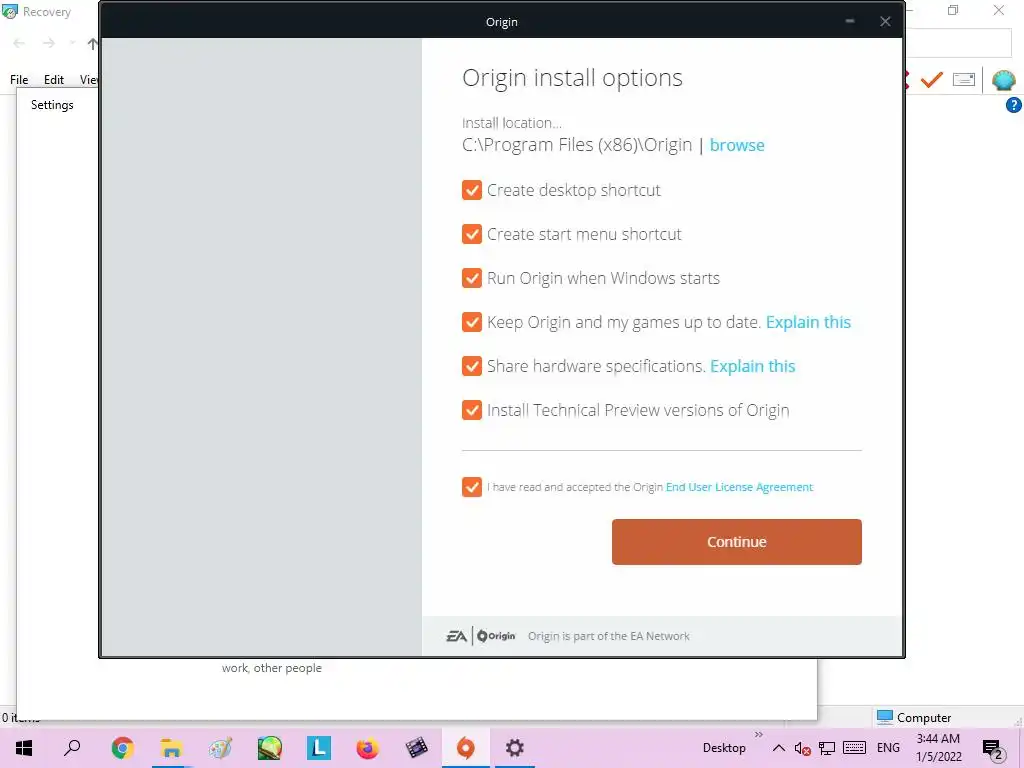This screenshot has height=768, width=1024.
Task: Click network icon in system tray
Action: click(x=827, y=748)
